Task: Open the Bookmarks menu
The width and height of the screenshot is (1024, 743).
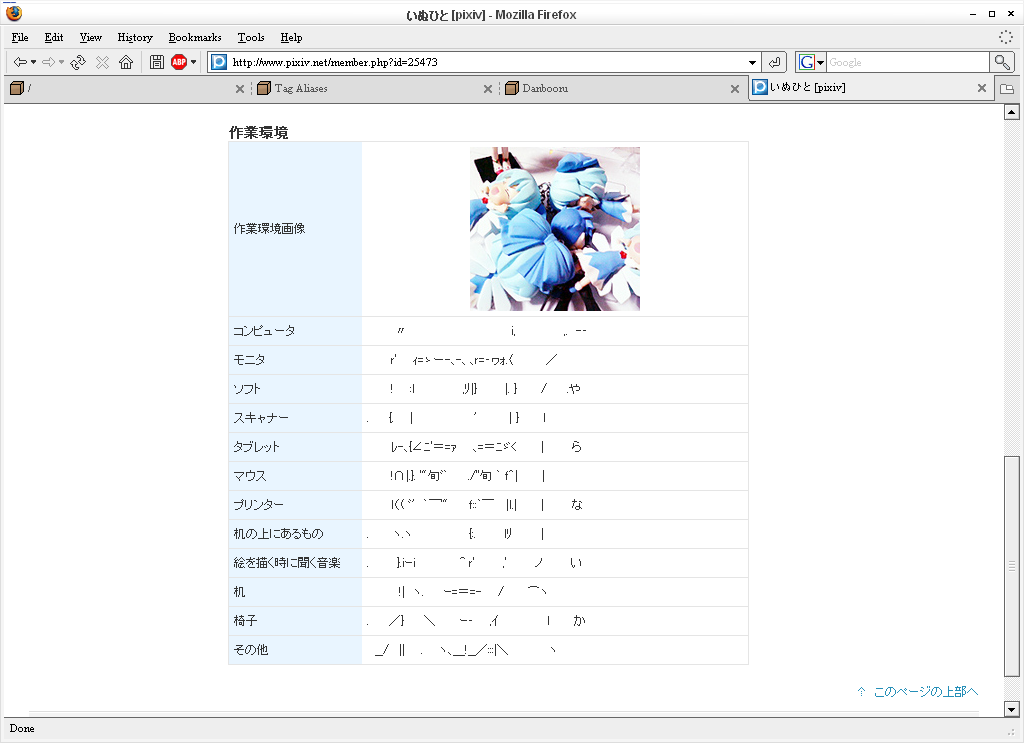Action: pos(194,37)
